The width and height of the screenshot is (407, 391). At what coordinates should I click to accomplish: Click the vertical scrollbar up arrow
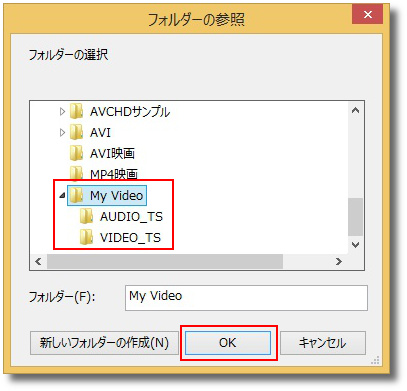click(x=355, y=110)
